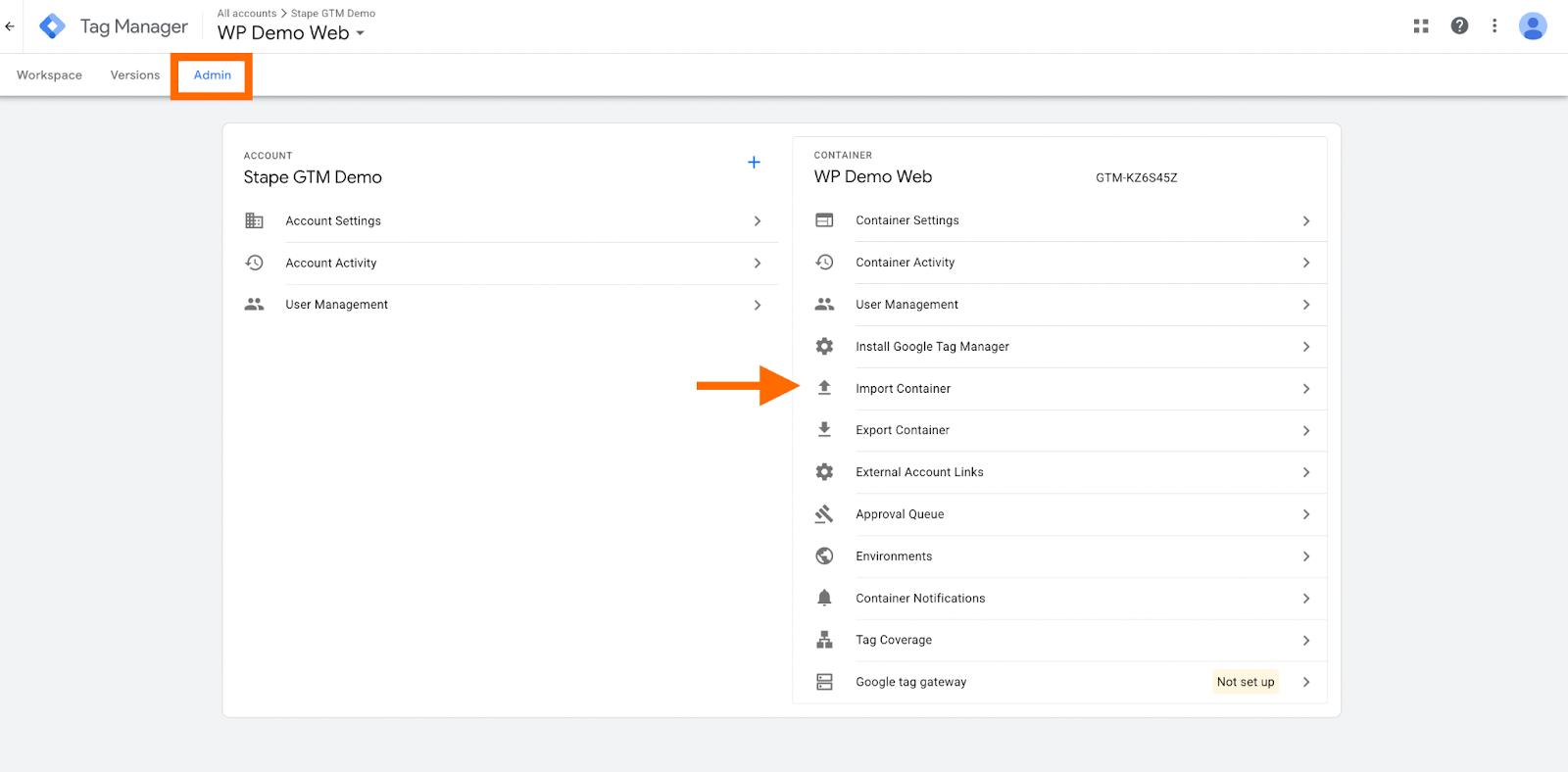Image resolution: width=1568 pixels, height=772 pixels.
Task: Click the External Account Links gear icon
Action: point(824,472)
